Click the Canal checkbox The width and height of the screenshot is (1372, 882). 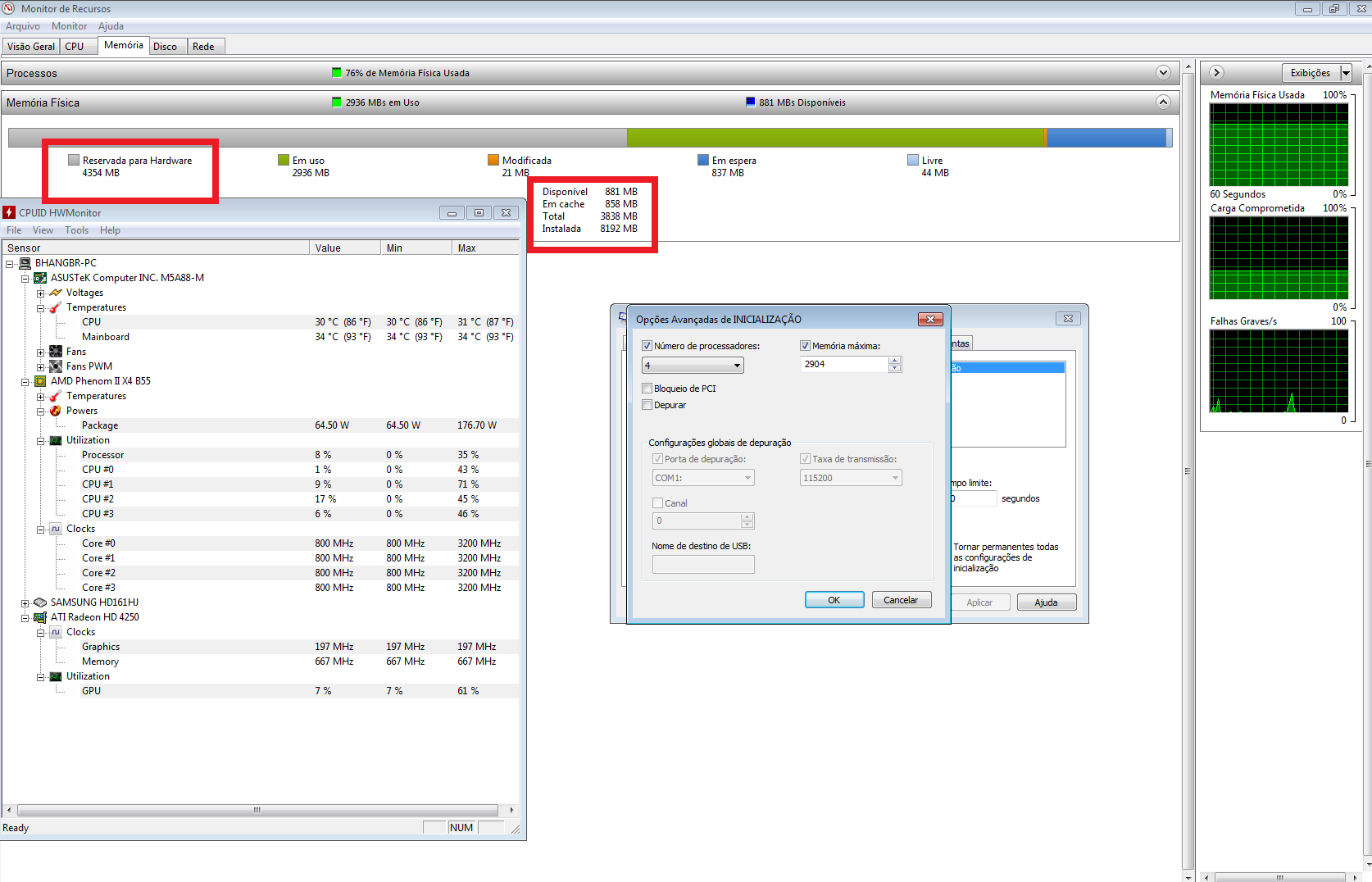click(x=657, y=503)
